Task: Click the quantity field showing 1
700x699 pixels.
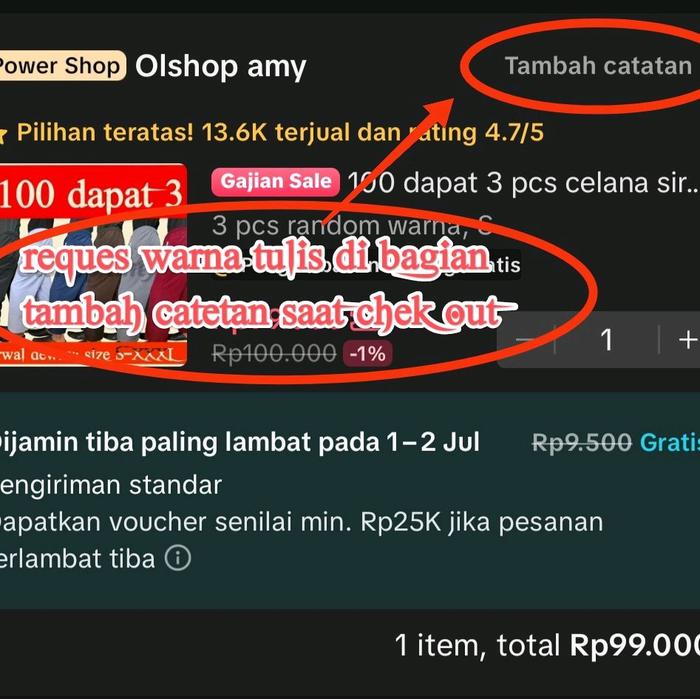Action: 607,340
